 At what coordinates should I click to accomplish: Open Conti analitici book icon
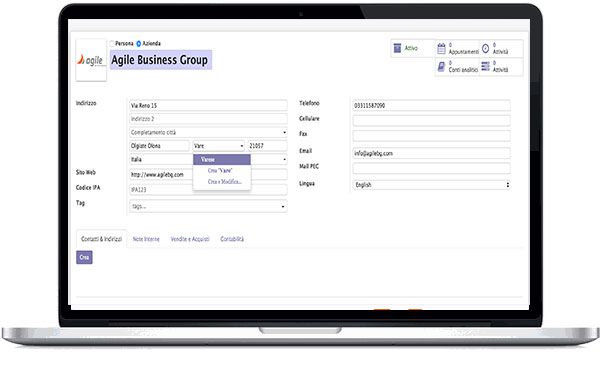click(x=441, y=67)
